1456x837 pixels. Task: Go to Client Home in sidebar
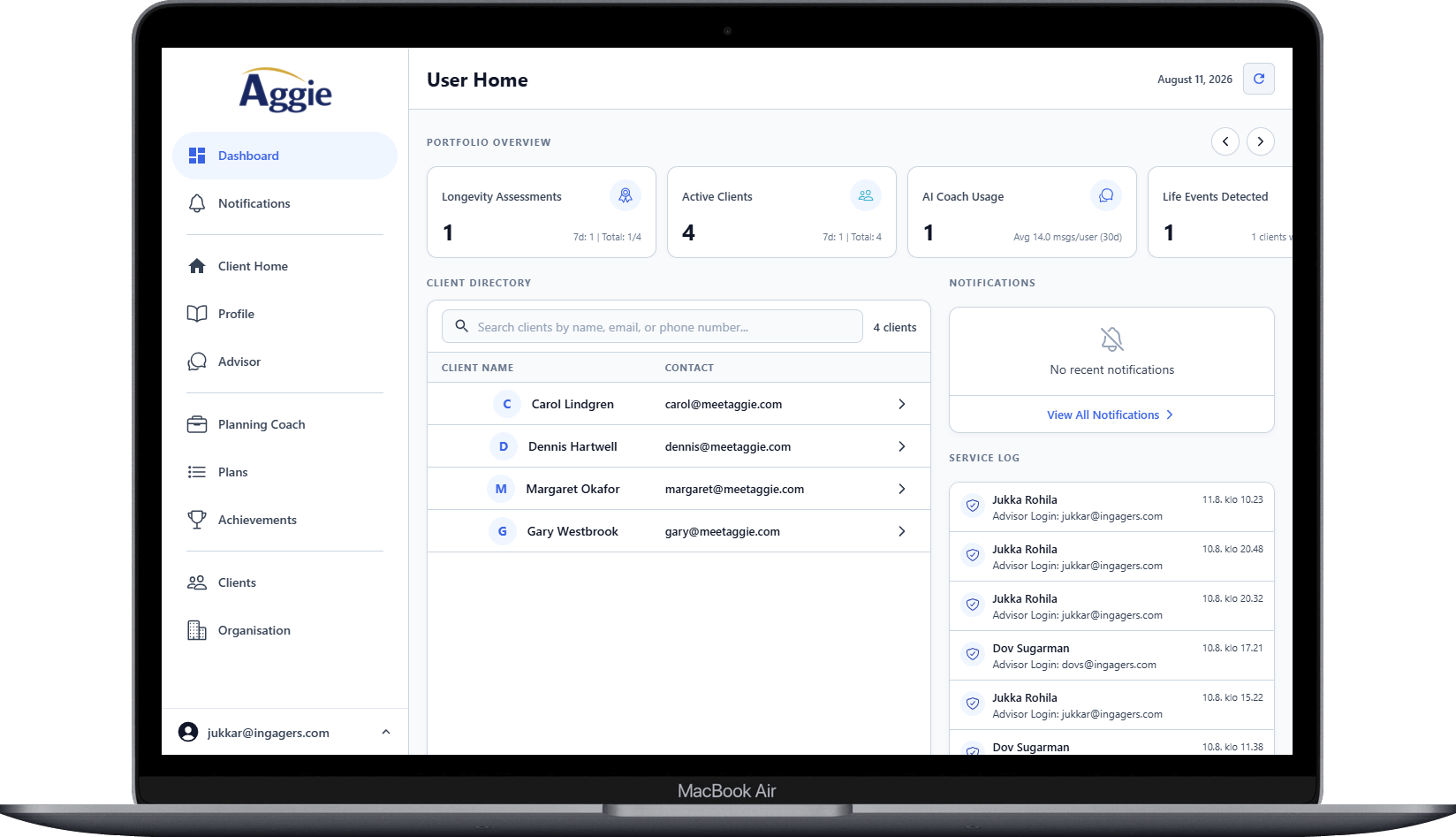[x=284, y=266]
